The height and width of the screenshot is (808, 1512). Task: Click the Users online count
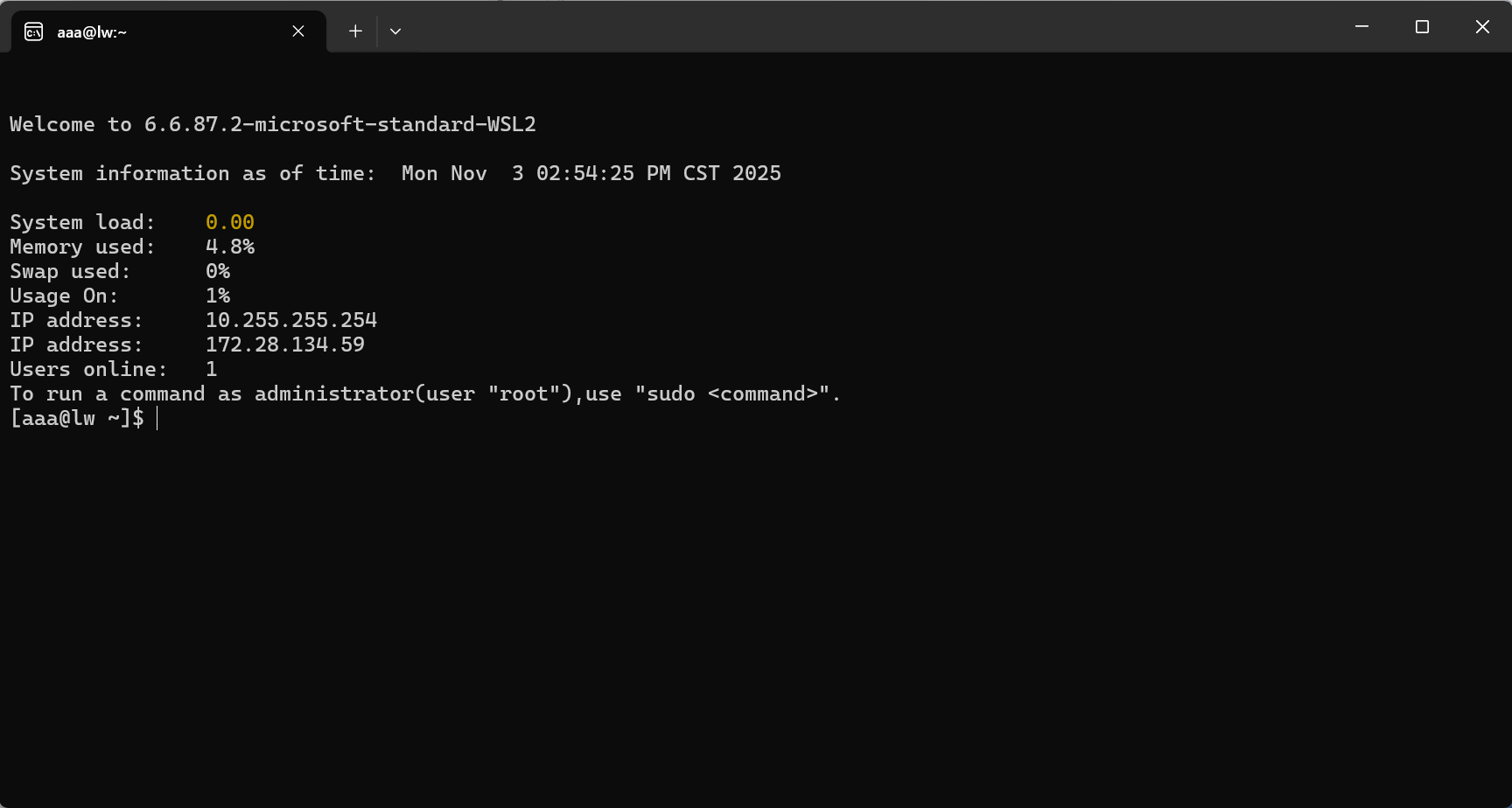tap(212, 370)
